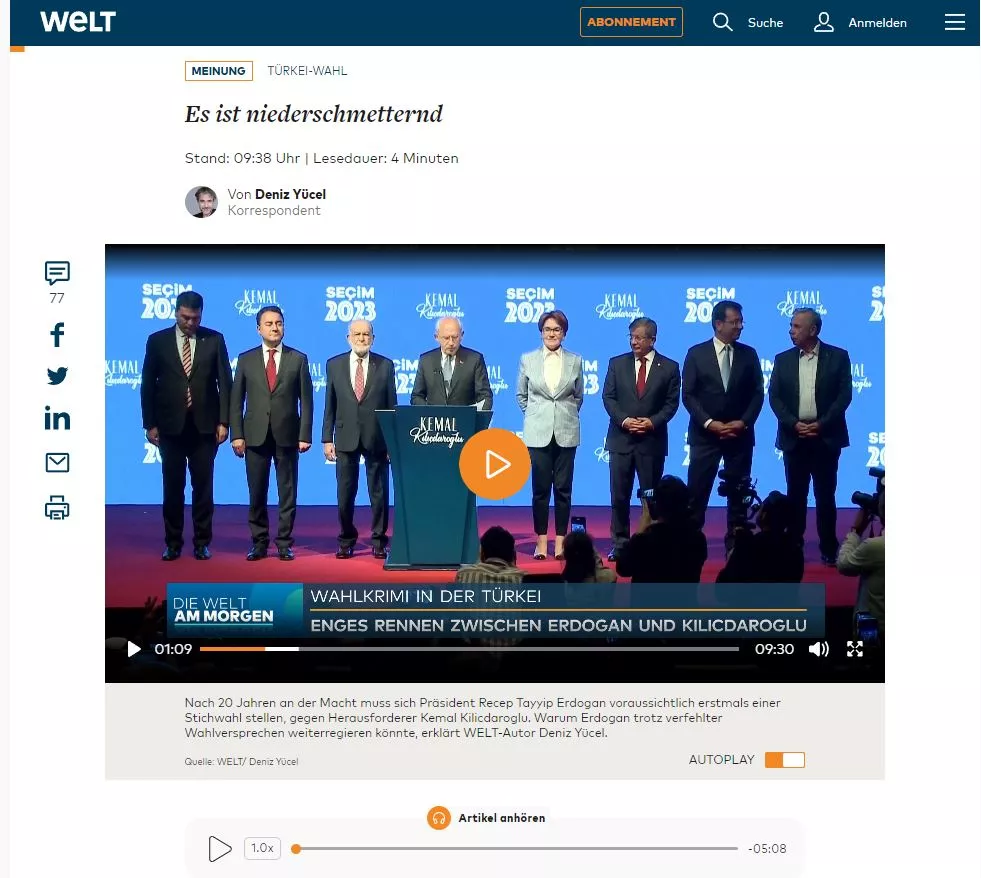Viewport: 981px width, 878px height.
Task: Play the article audio narration
Action: (219, 849)
